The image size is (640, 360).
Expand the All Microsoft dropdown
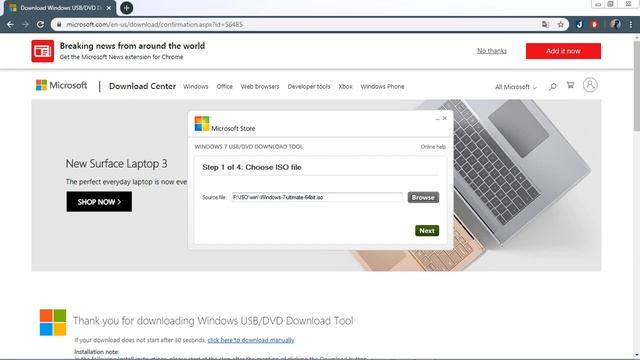[516, 87]
